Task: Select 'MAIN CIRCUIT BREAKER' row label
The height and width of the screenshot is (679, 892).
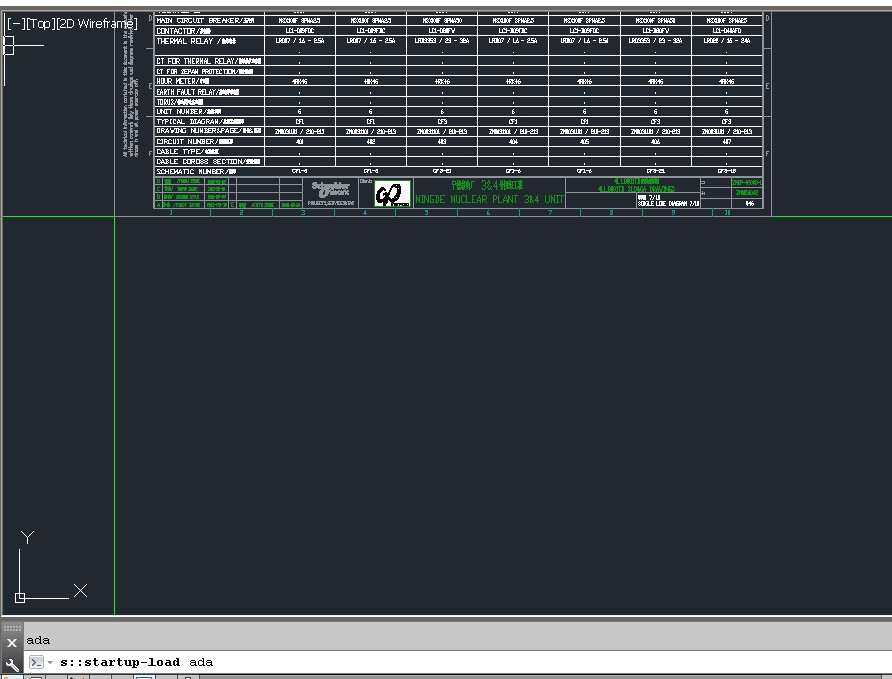Action: coord(205,20)
